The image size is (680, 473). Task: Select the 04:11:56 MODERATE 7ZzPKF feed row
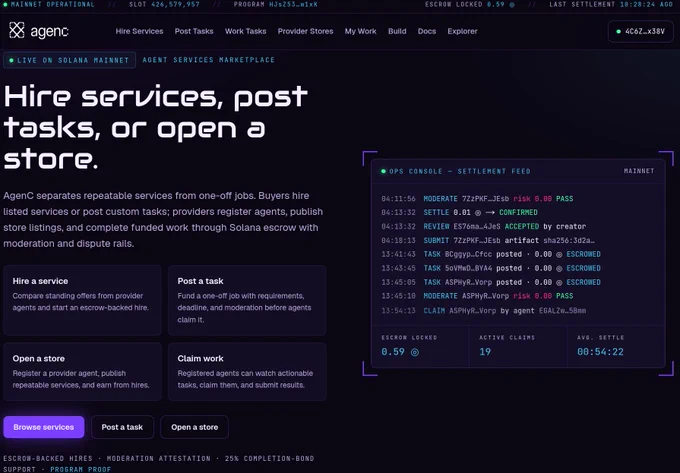477,199
